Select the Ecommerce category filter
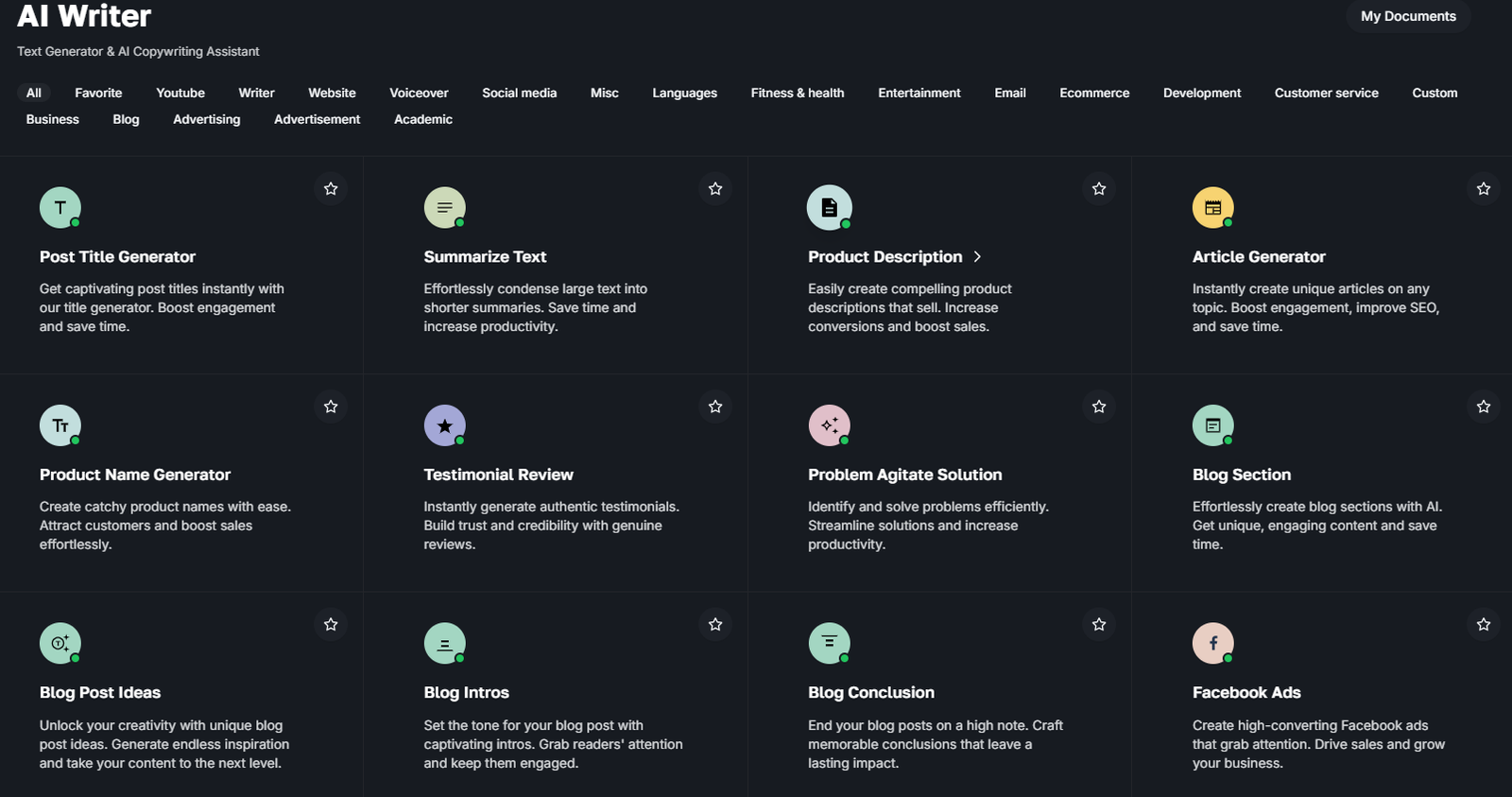 [x=1094, y=93]
